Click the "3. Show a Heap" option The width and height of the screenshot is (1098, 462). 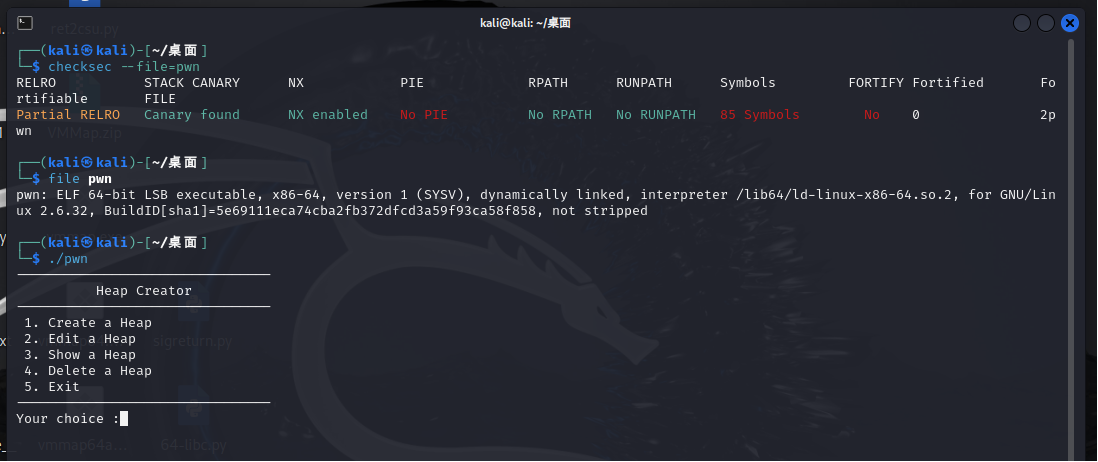click(x=80, y=355)
